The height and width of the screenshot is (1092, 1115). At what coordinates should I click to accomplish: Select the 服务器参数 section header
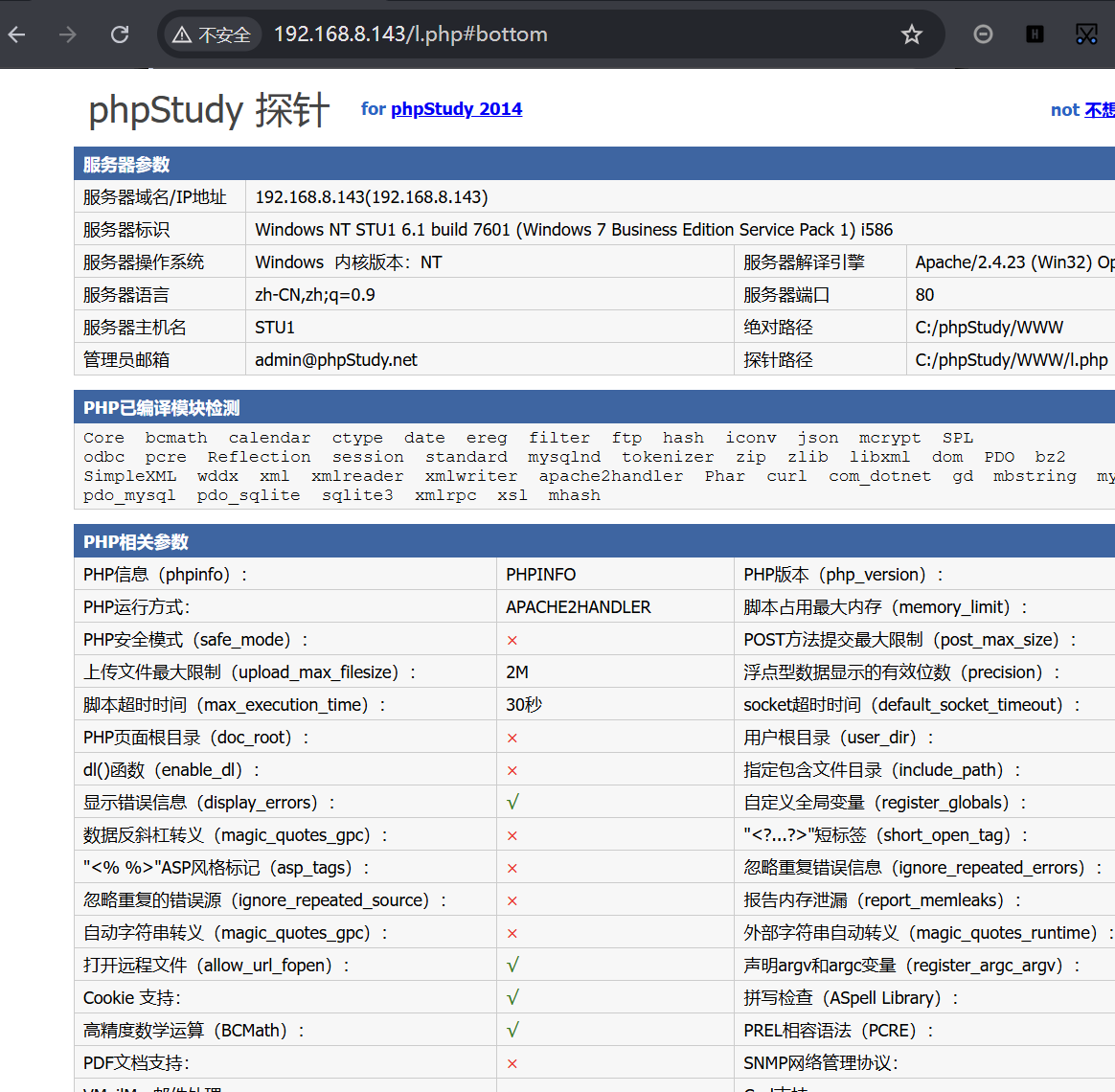pyautogui.click(x=126, y=164)
